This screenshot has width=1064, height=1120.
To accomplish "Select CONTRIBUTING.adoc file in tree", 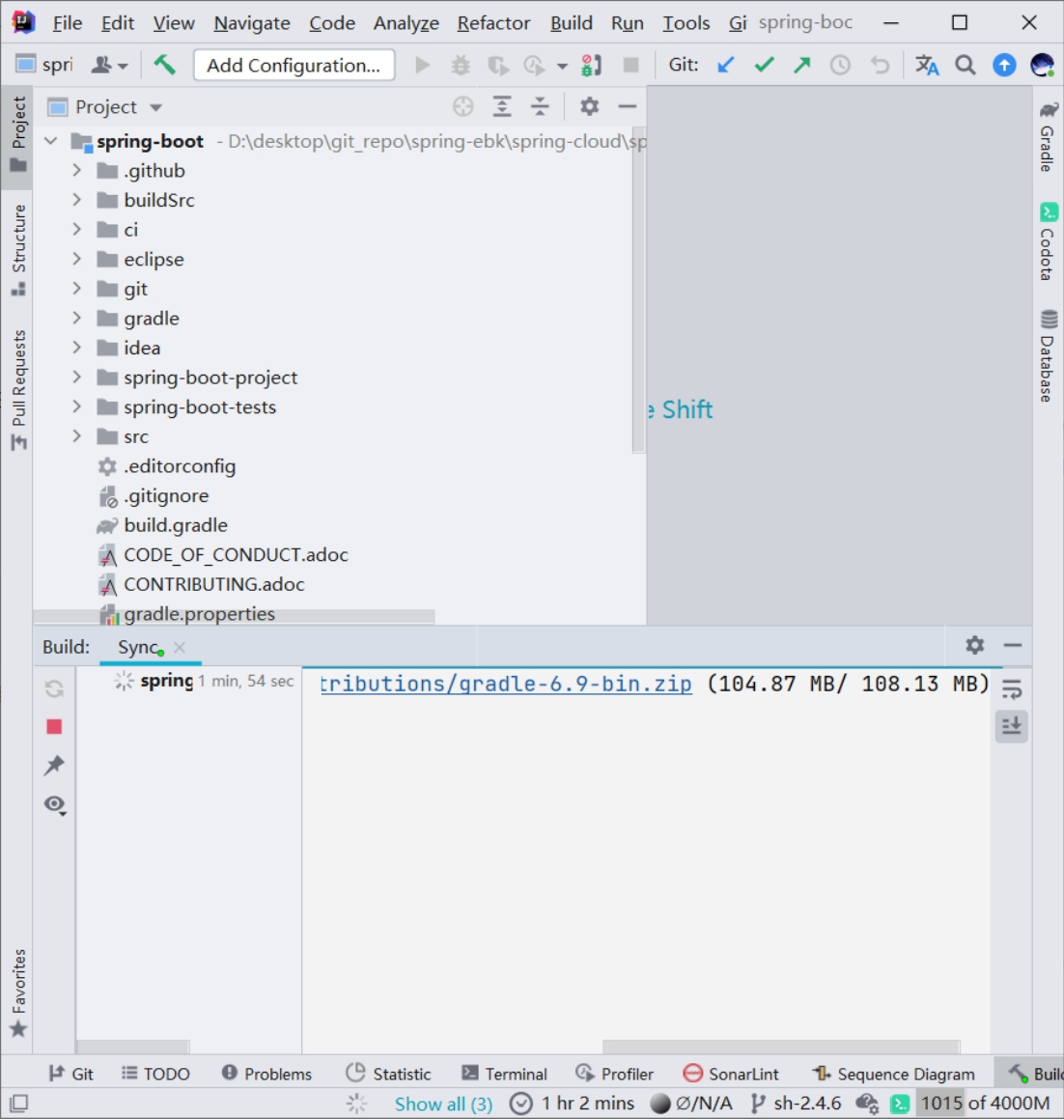I will (213, 584).
